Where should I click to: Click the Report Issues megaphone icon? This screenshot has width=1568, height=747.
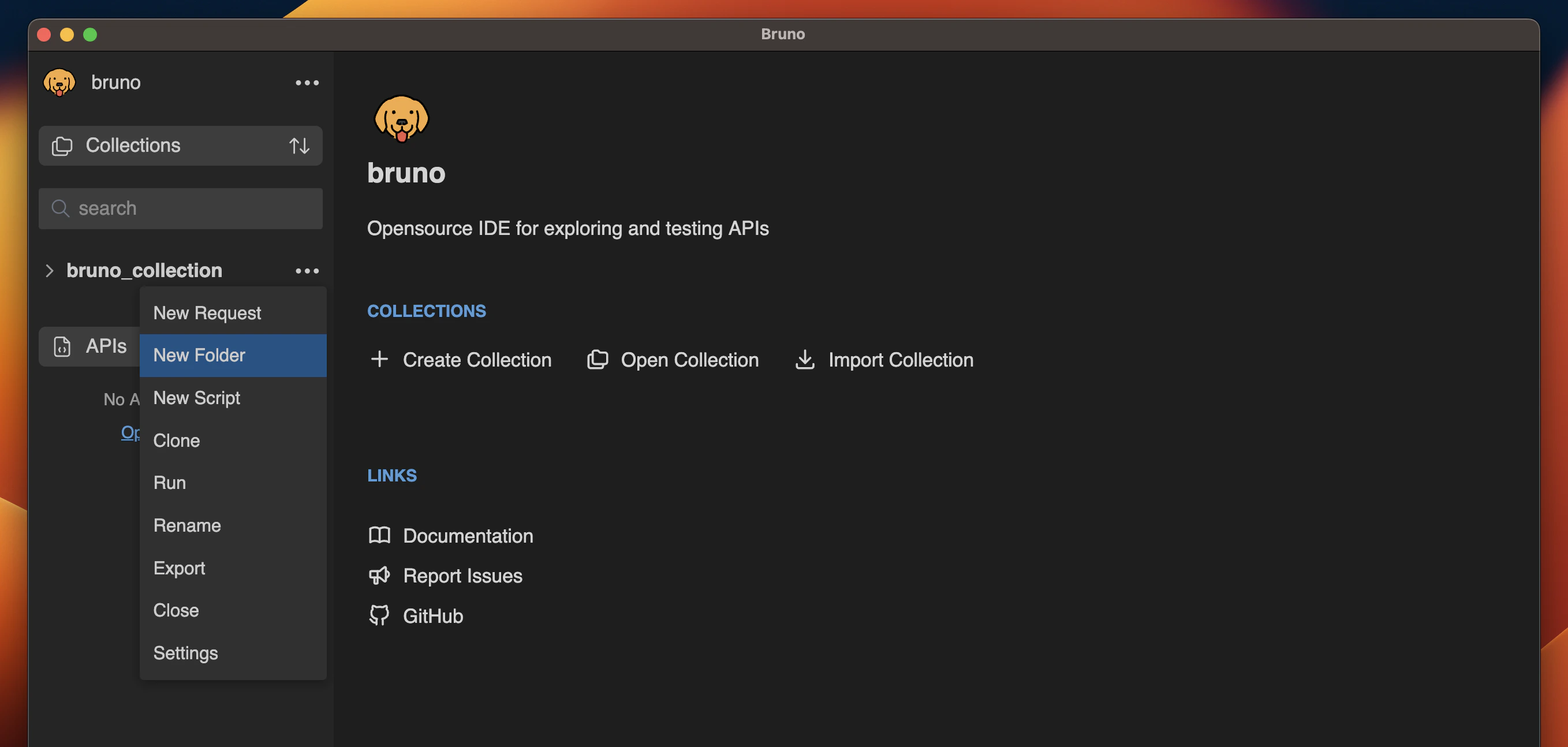[x=379, y=576]
